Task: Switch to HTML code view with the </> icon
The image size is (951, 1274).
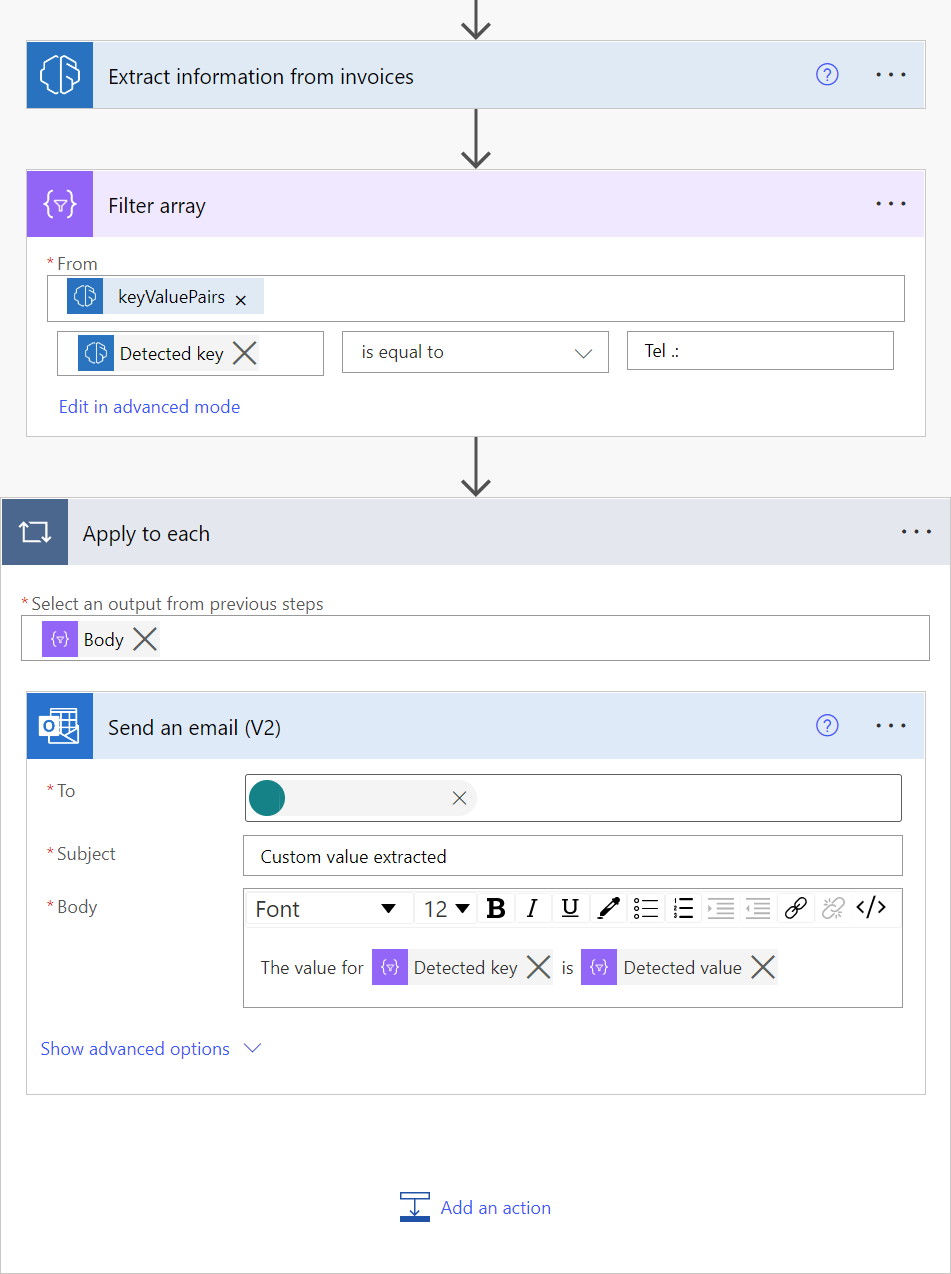Action: point(871,908)
